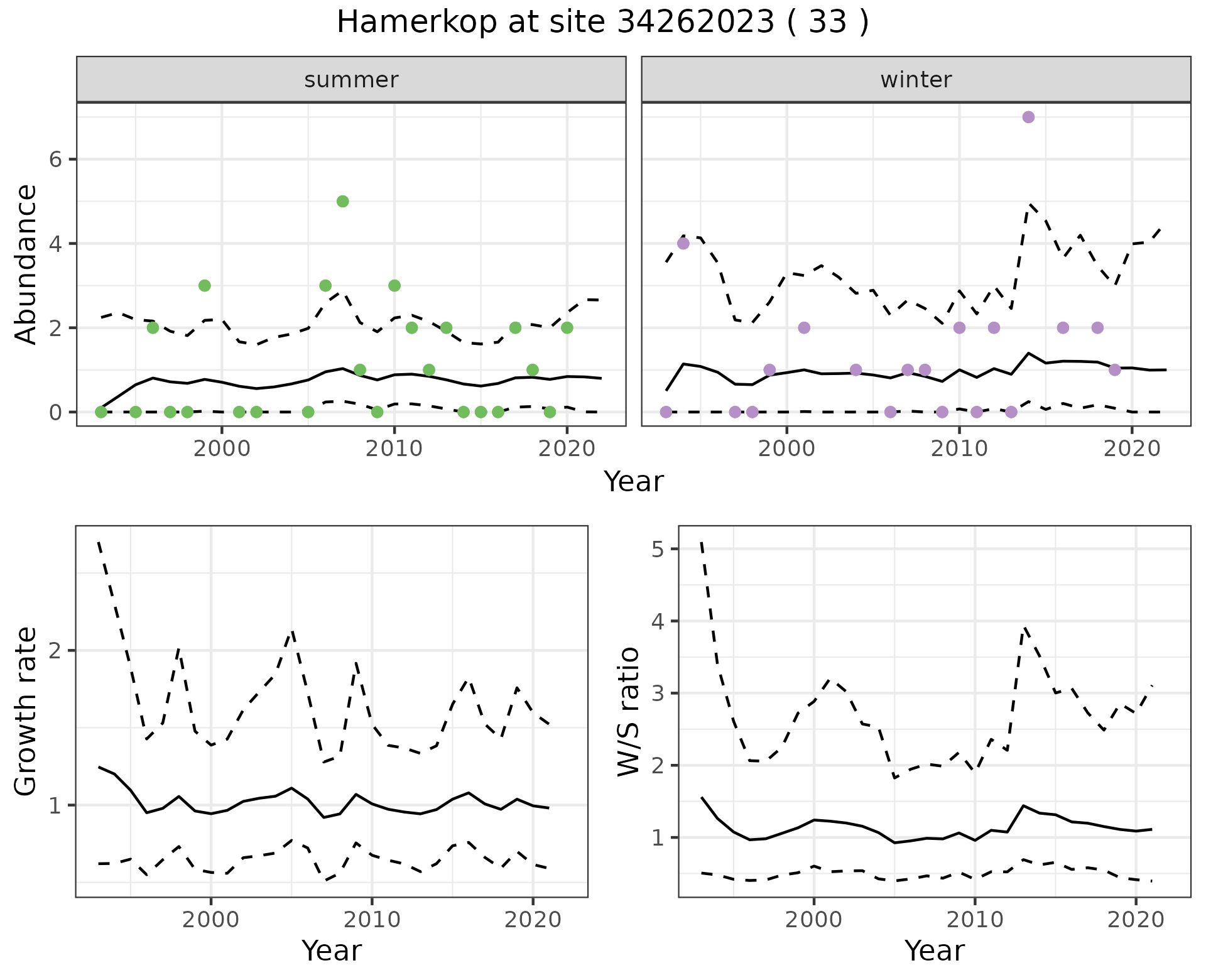Click the Growth rate y-axis label
Viewport: 1206px width, 980px height.
[x=26, y=711]
